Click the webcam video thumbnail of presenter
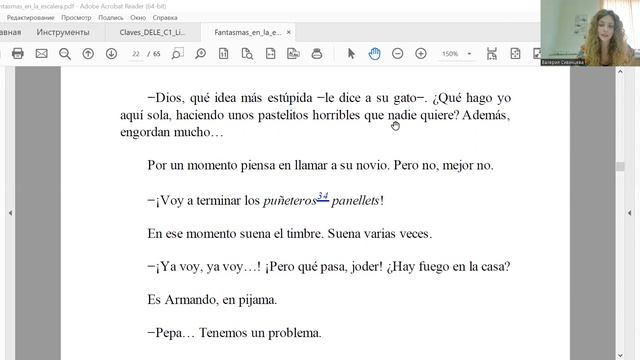640x360 pixels. tap(590, 33)
